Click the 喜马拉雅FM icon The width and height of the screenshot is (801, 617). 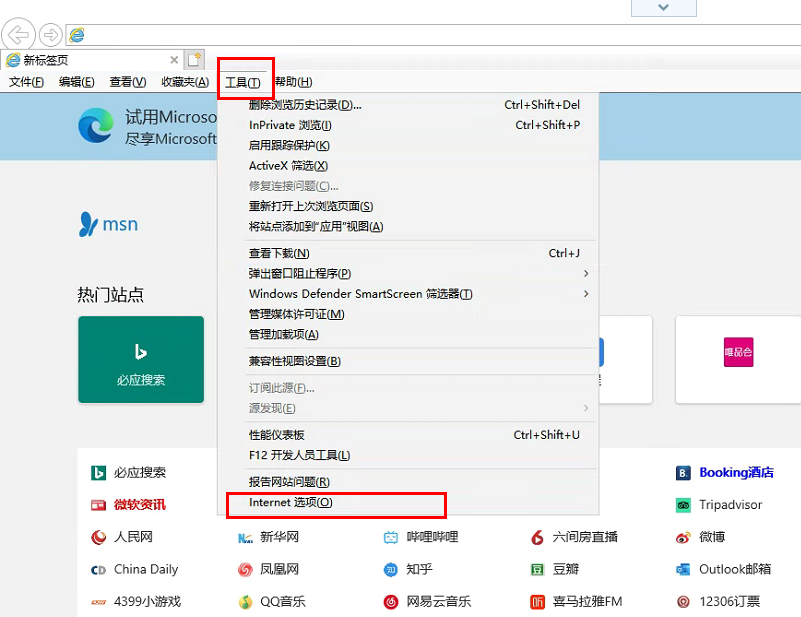pos(537,602)
